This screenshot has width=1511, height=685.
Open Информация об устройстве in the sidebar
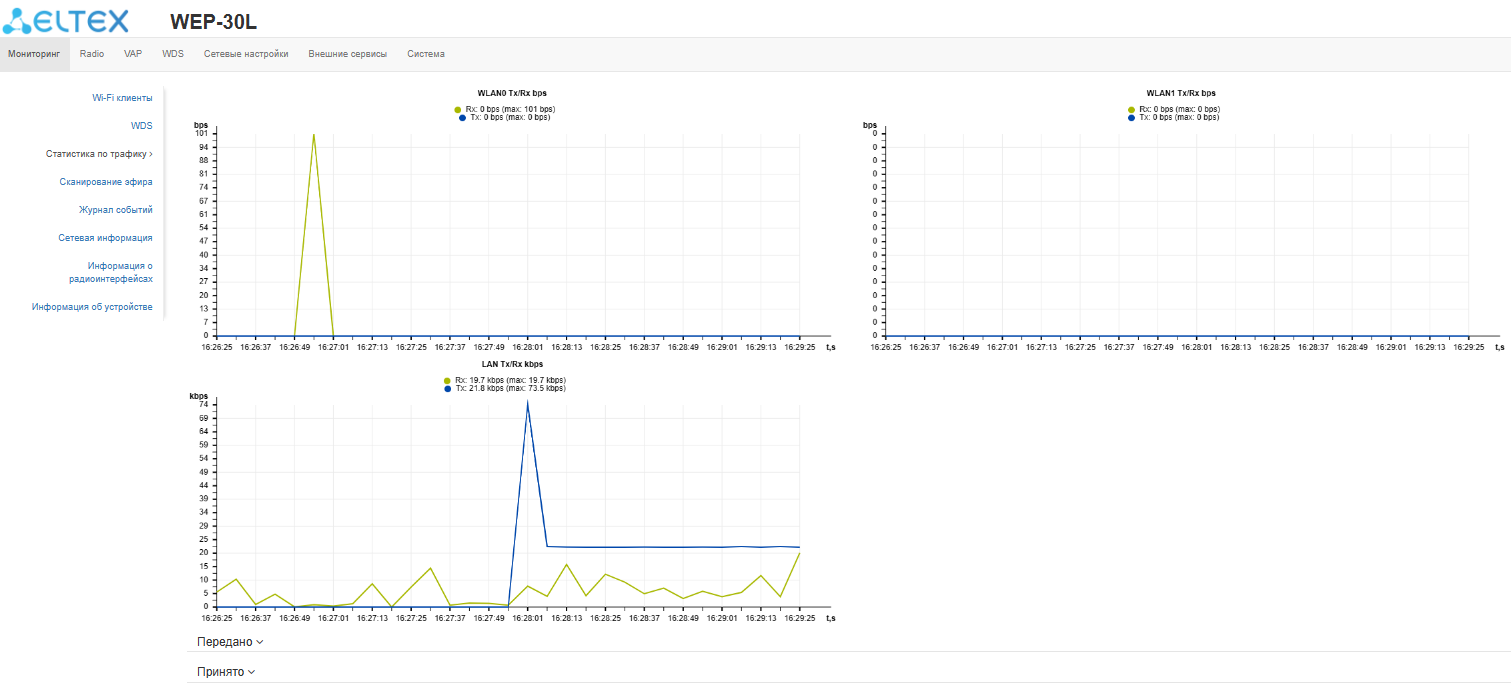[x=92, y=307]
